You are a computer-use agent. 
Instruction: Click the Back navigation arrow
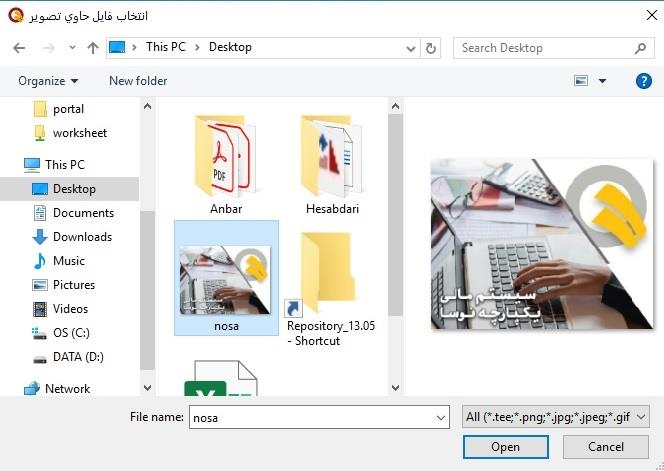point(19,48)
